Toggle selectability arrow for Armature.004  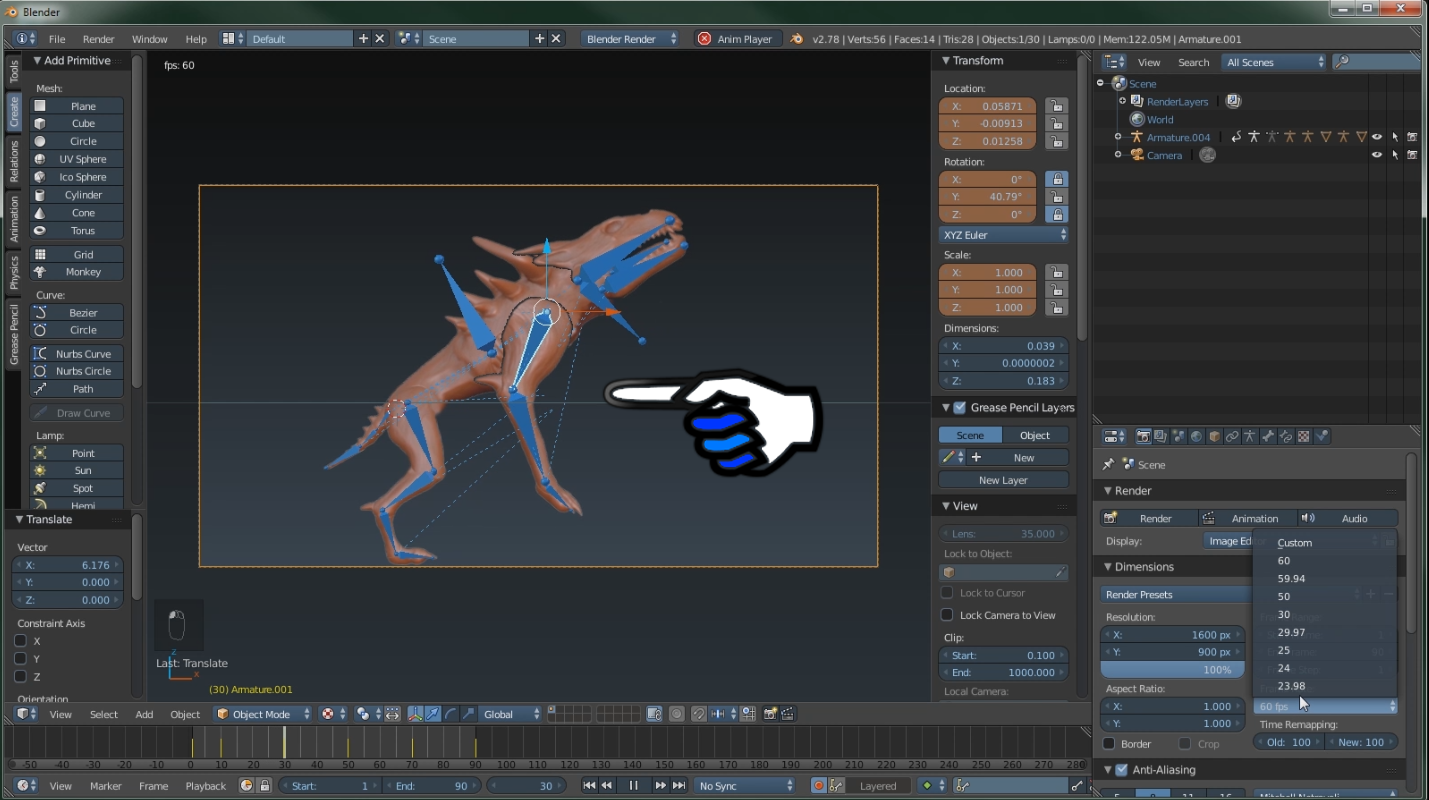[1394, 137]
